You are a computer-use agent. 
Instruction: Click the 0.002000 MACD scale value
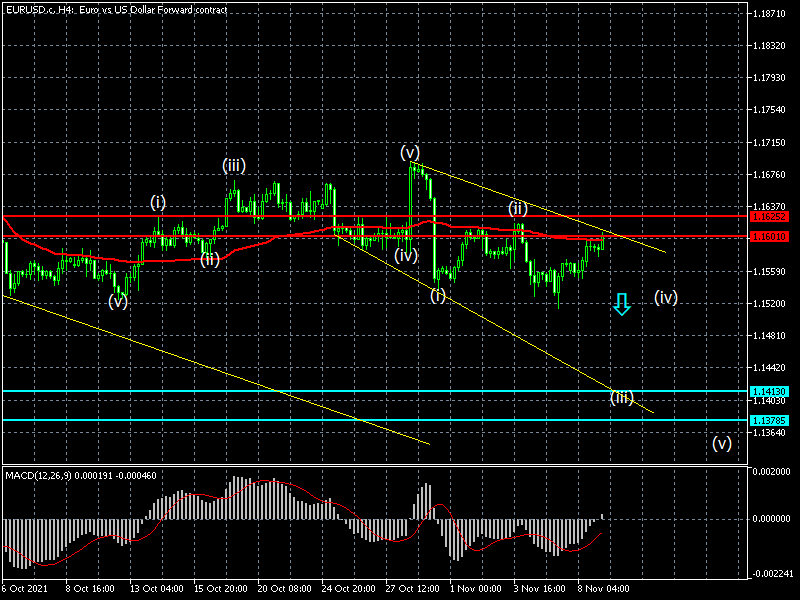772,470
